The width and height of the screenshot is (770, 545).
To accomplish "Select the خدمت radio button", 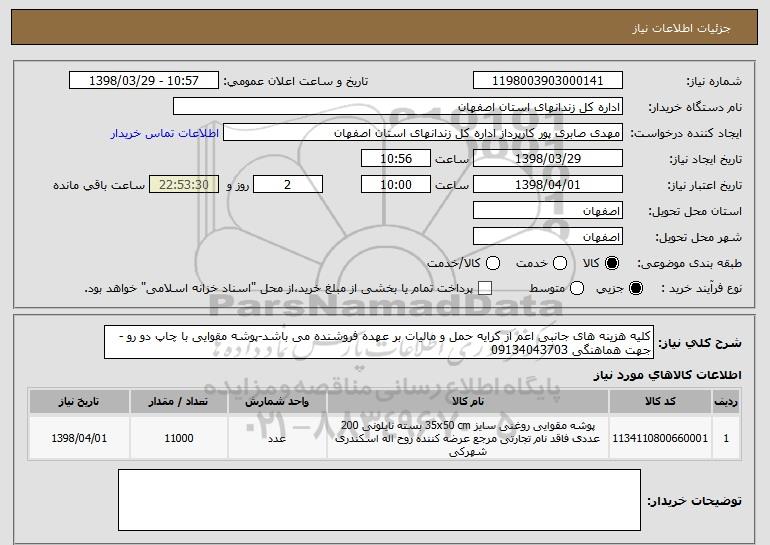I will (560, 263).
